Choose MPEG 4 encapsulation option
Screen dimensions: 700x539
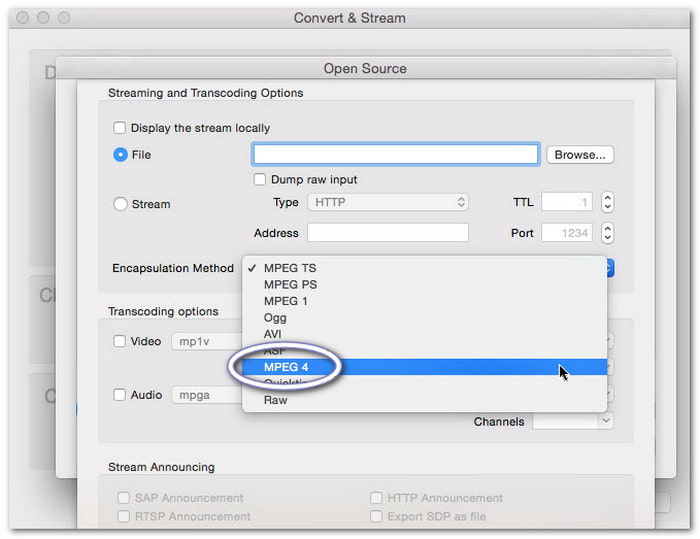click(424, 367)
